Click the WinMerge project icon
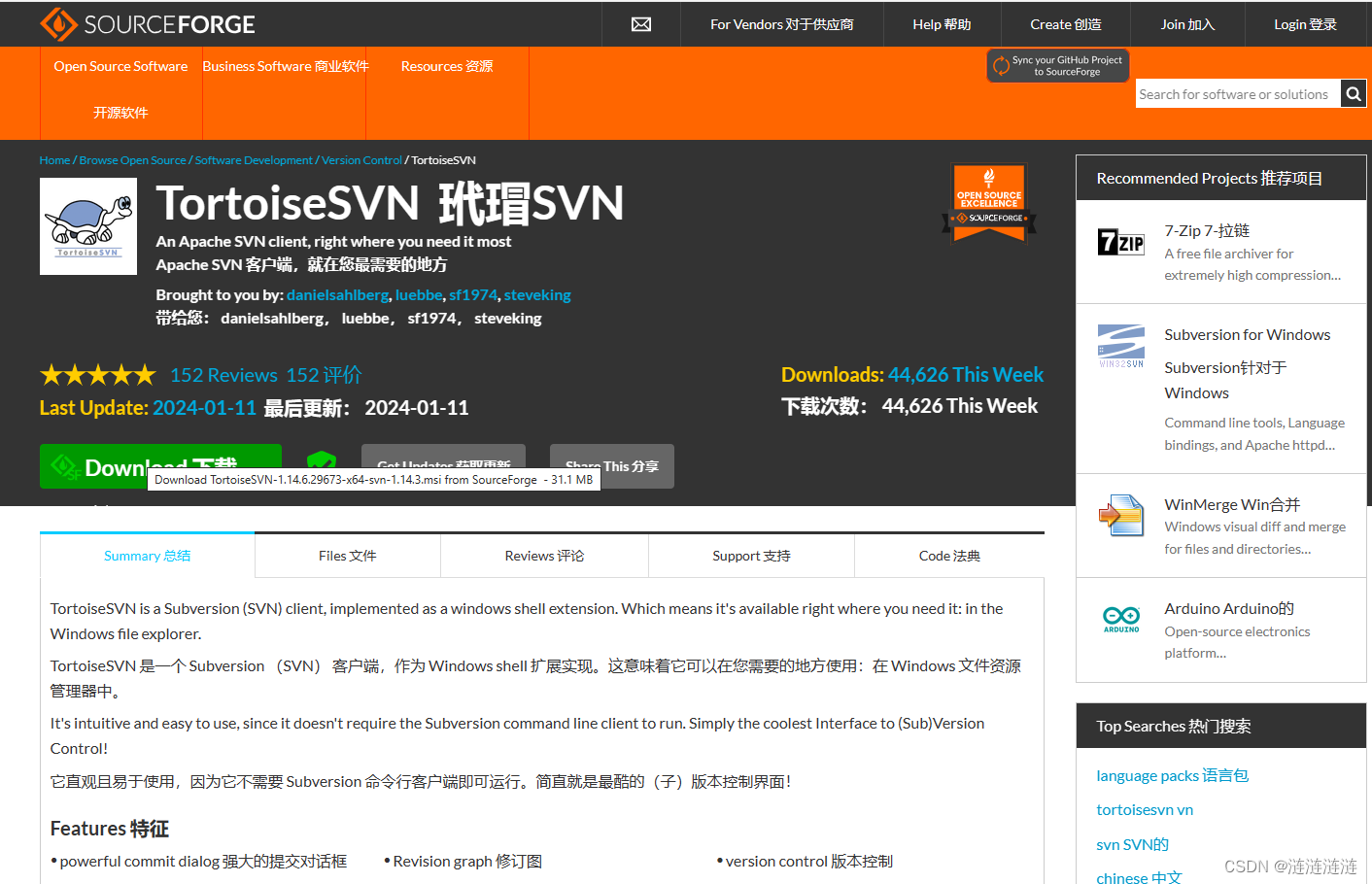 pos(1121,516)
